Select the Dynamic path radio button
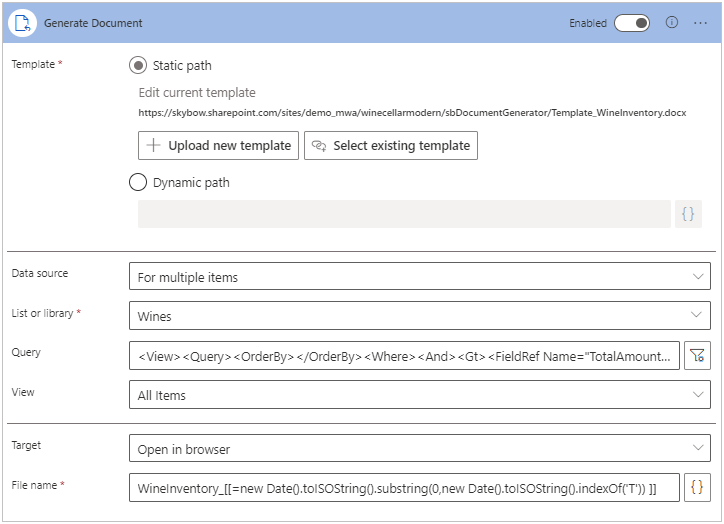This screenshot has height=524, width=724. pos(138,183)
